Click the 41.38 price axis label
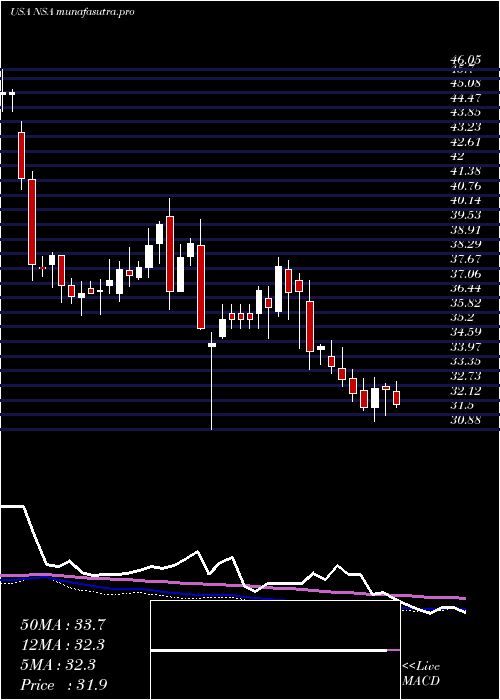Screen dimensions: 500x700 click(x=465, y=171)
